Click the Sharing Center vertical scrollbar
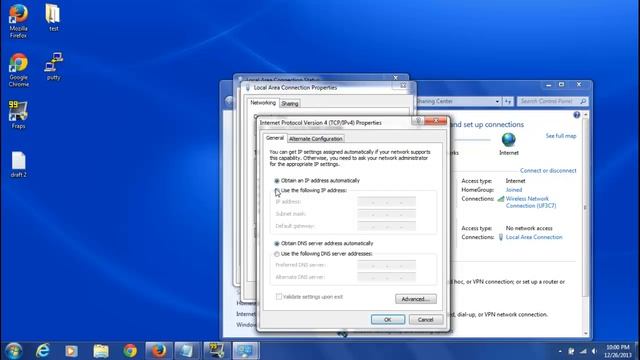The width and height of the screenshot is (640, 360). (x=586, y=224)
